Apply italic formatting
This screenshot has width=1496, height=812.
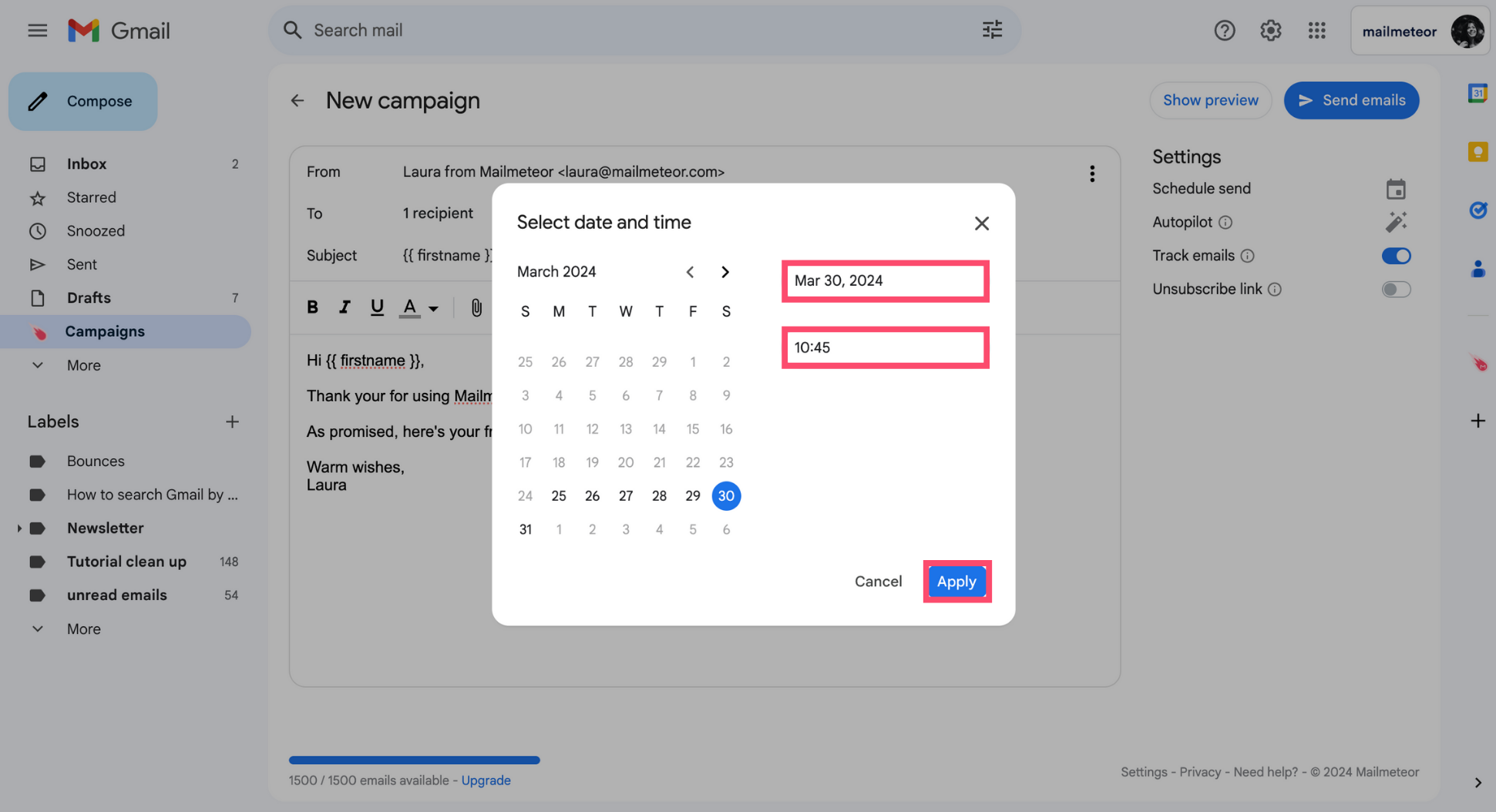[x=345, y=307]
